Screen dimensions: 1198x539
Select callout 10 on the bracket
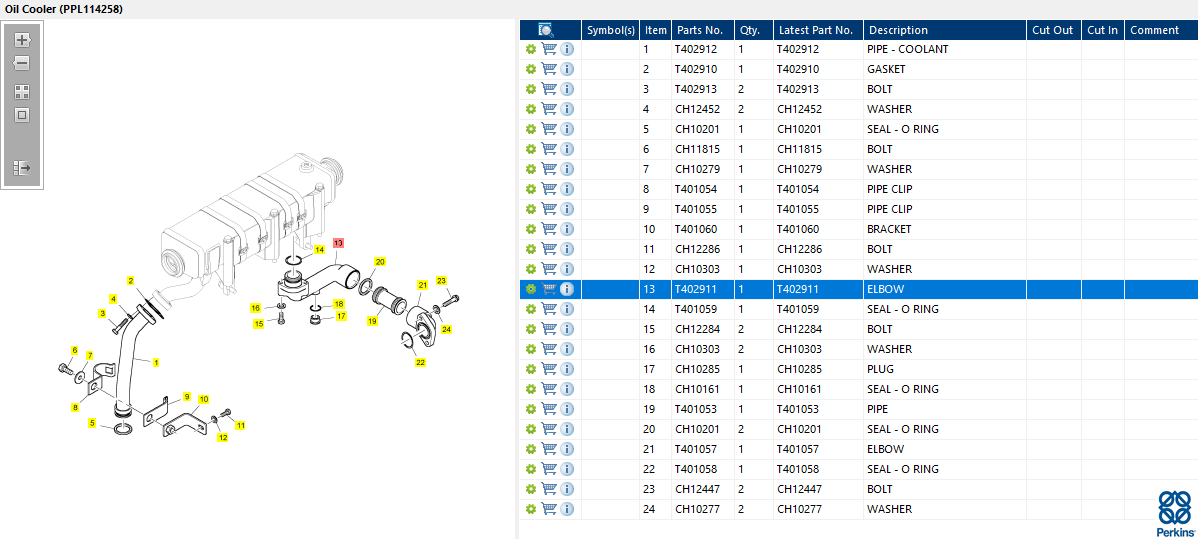tap(203, 399)
